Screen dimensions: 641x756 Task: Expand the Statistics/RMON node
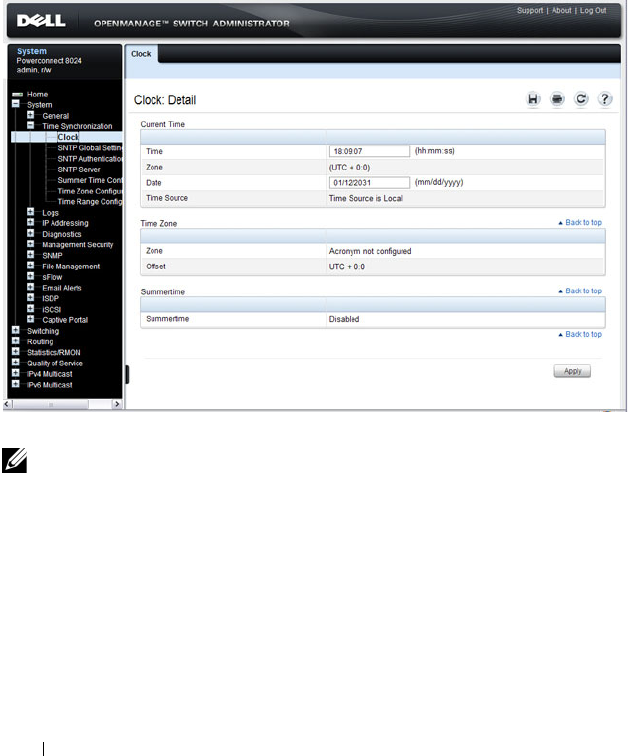(15, 351)
